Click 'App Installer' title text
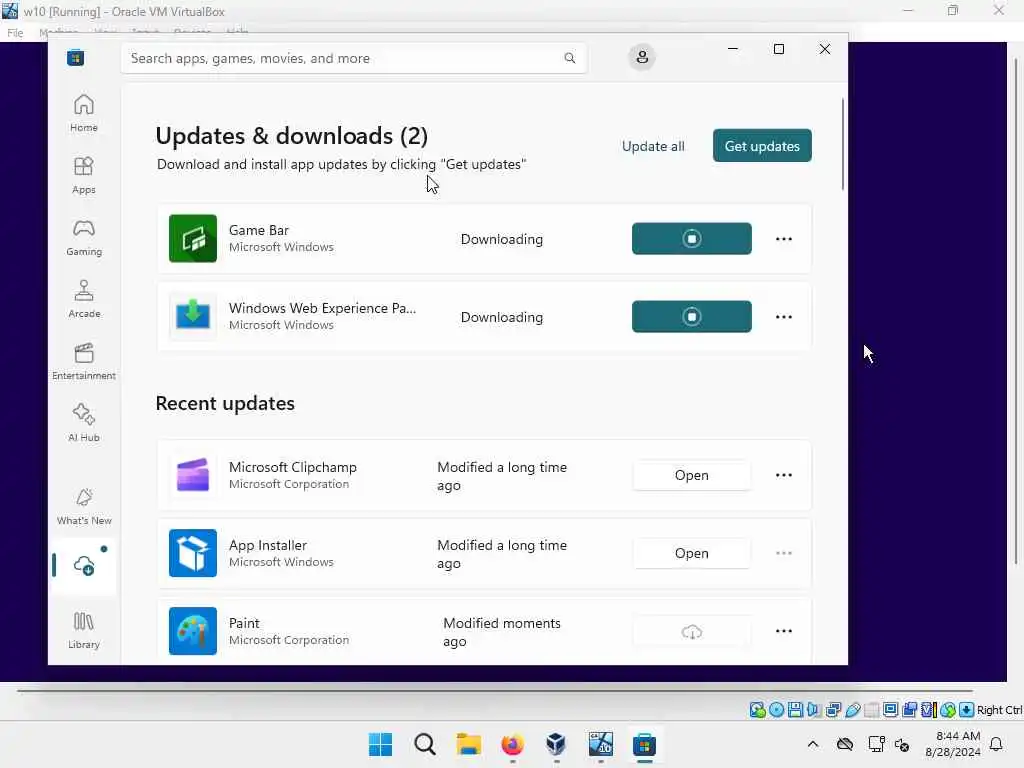The height and width of the screenshot is (768, 1024). (268, 545)
